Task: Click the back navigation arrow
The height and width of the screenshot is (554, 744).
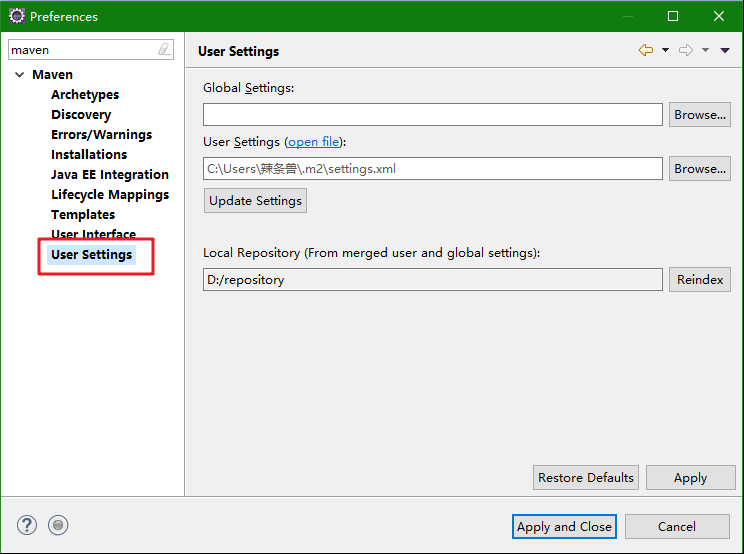Action: (x=646, y=50)
